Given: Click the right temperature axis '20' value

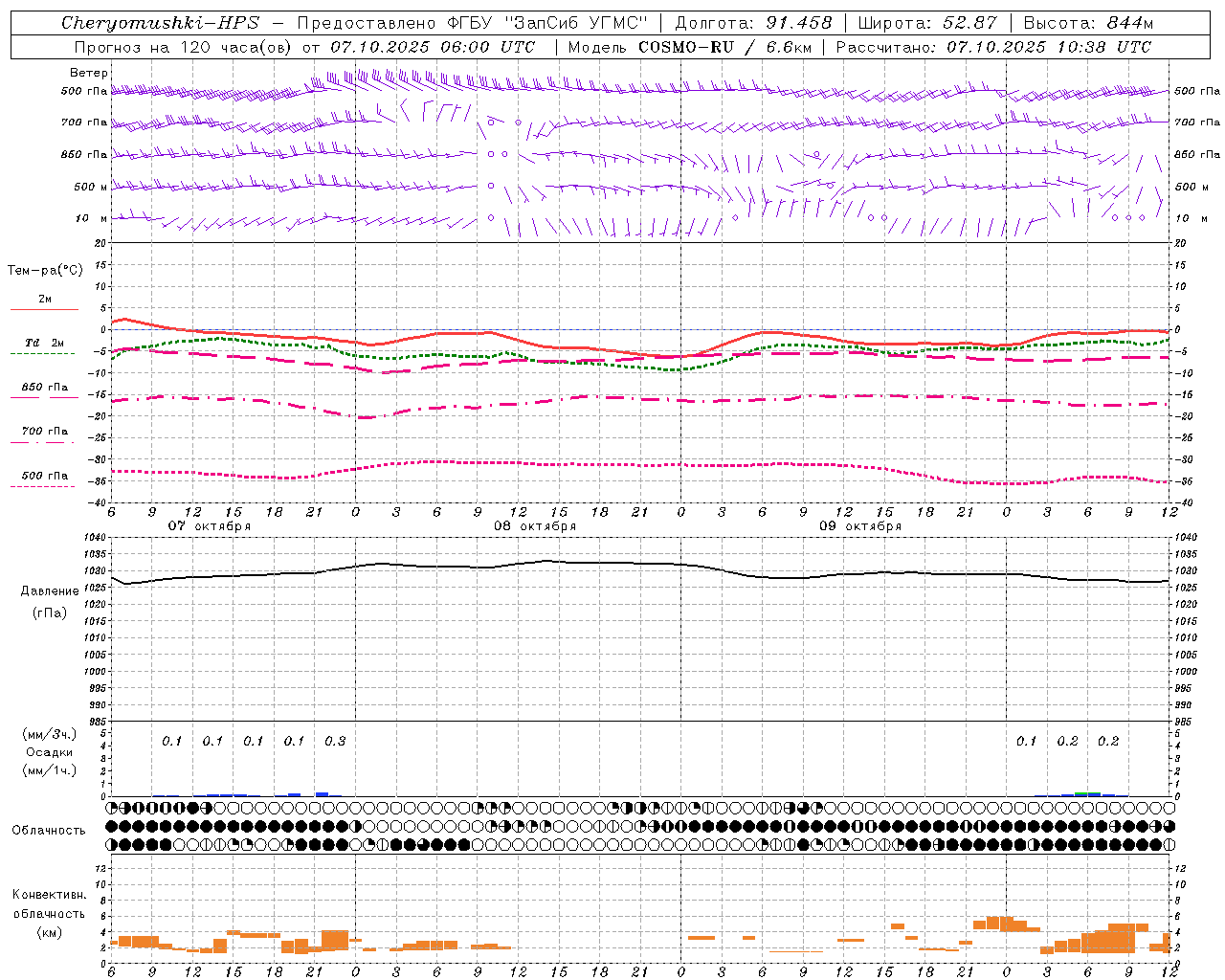Looking at the screenshot, I should (x=1181, y=243).
